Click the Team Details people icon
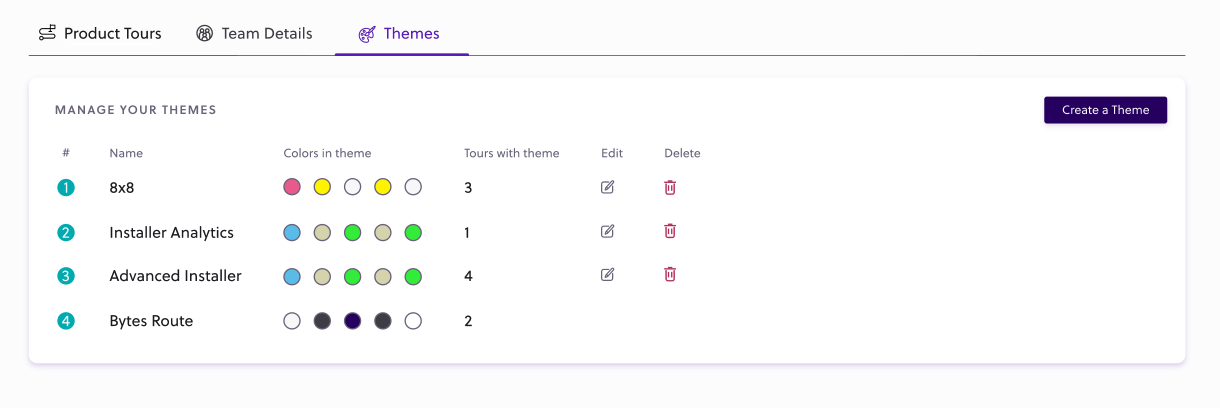The height and width of the screenshot is (408, 1220). click(x=205, y=34)
